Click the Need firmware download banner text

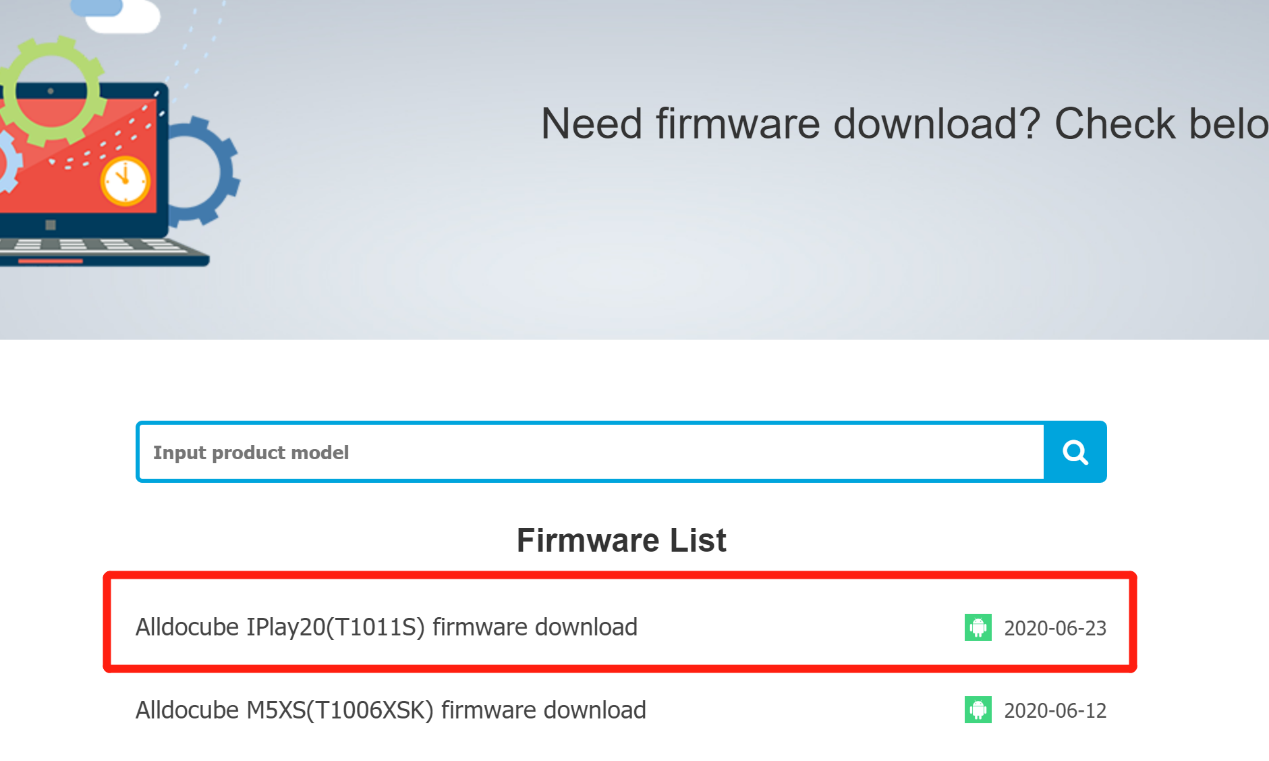tap(900, 124)
